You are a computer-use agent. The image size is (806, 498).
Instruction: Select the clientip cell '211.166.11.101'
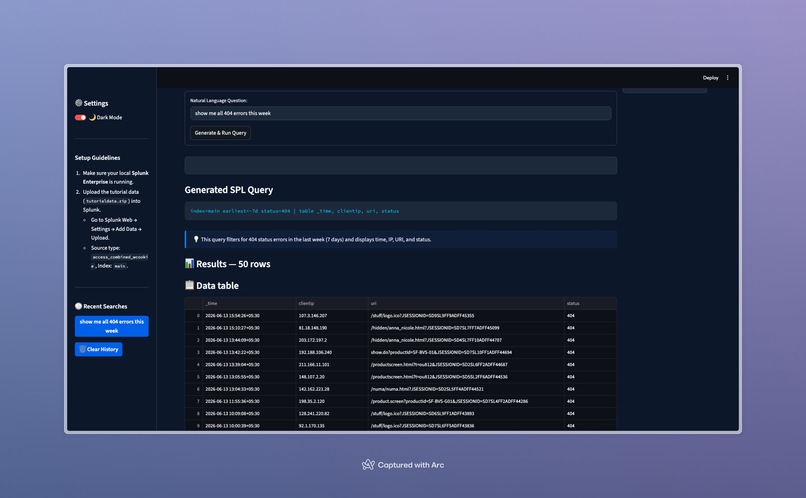pyautogui.click(x=332, y=364)
